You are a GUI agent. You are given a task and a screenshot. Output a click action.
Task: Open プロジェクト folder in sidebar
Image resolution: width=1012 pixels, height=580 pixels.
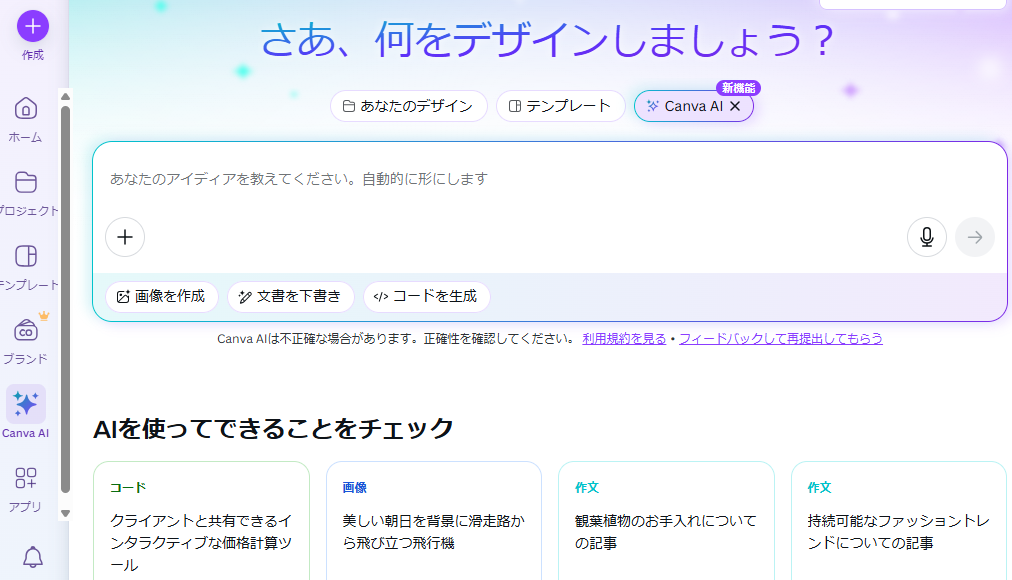click(x=26, y=193)
